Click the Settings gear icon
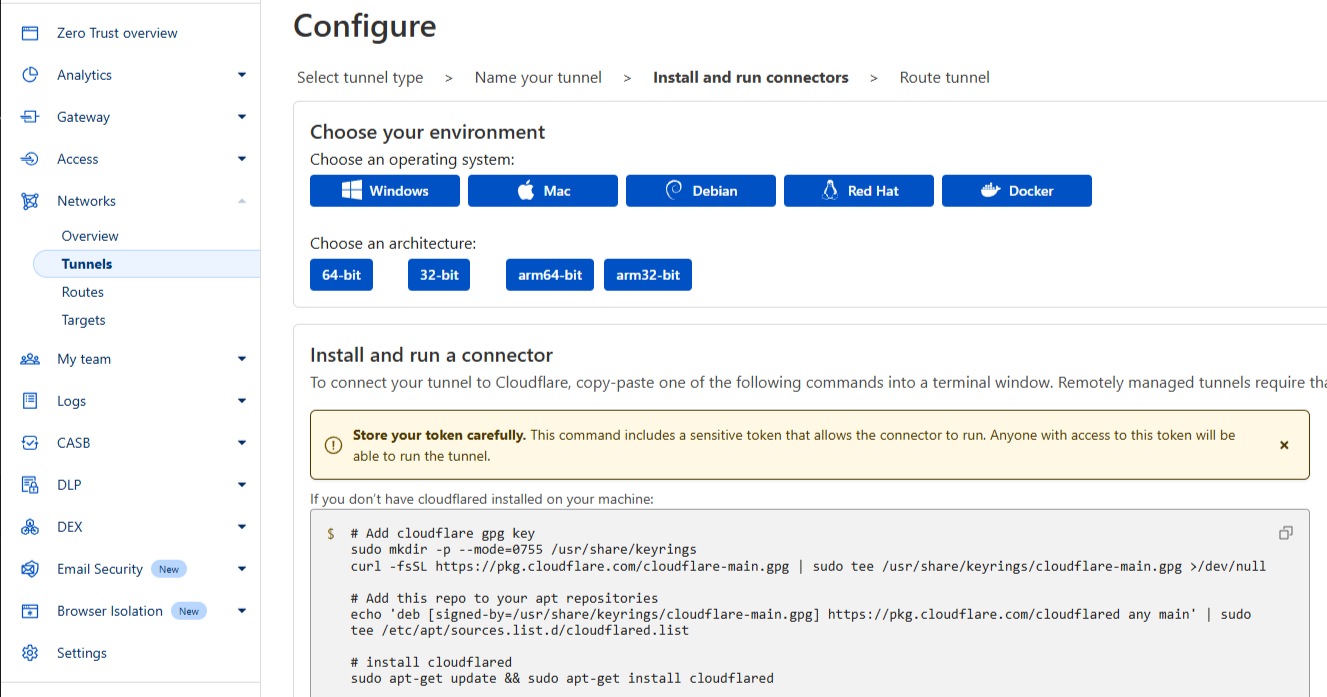The width and height of the screenshot is (1327, 697). click(30, 653)
